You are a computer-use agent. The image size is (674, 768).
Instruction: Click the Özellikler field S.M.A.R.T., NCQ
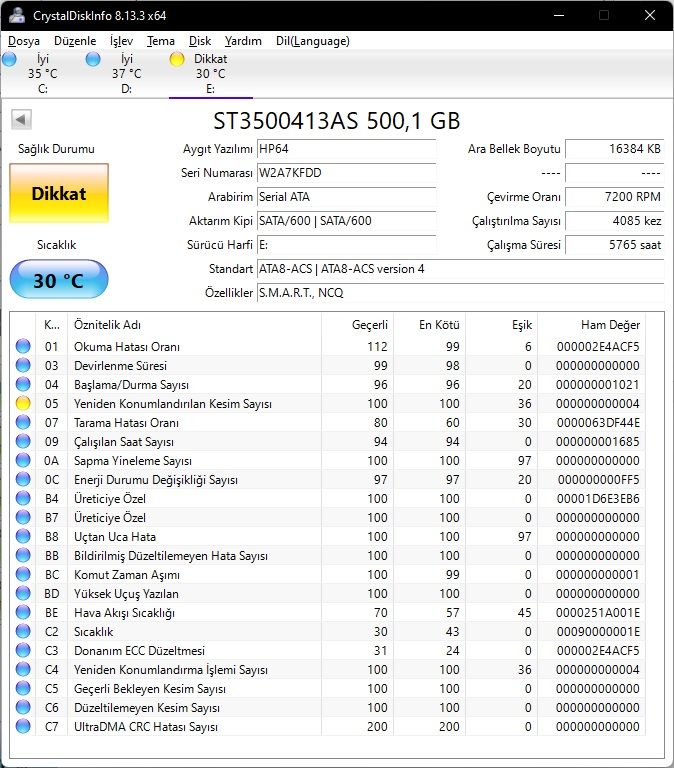(x=460, y=293)
